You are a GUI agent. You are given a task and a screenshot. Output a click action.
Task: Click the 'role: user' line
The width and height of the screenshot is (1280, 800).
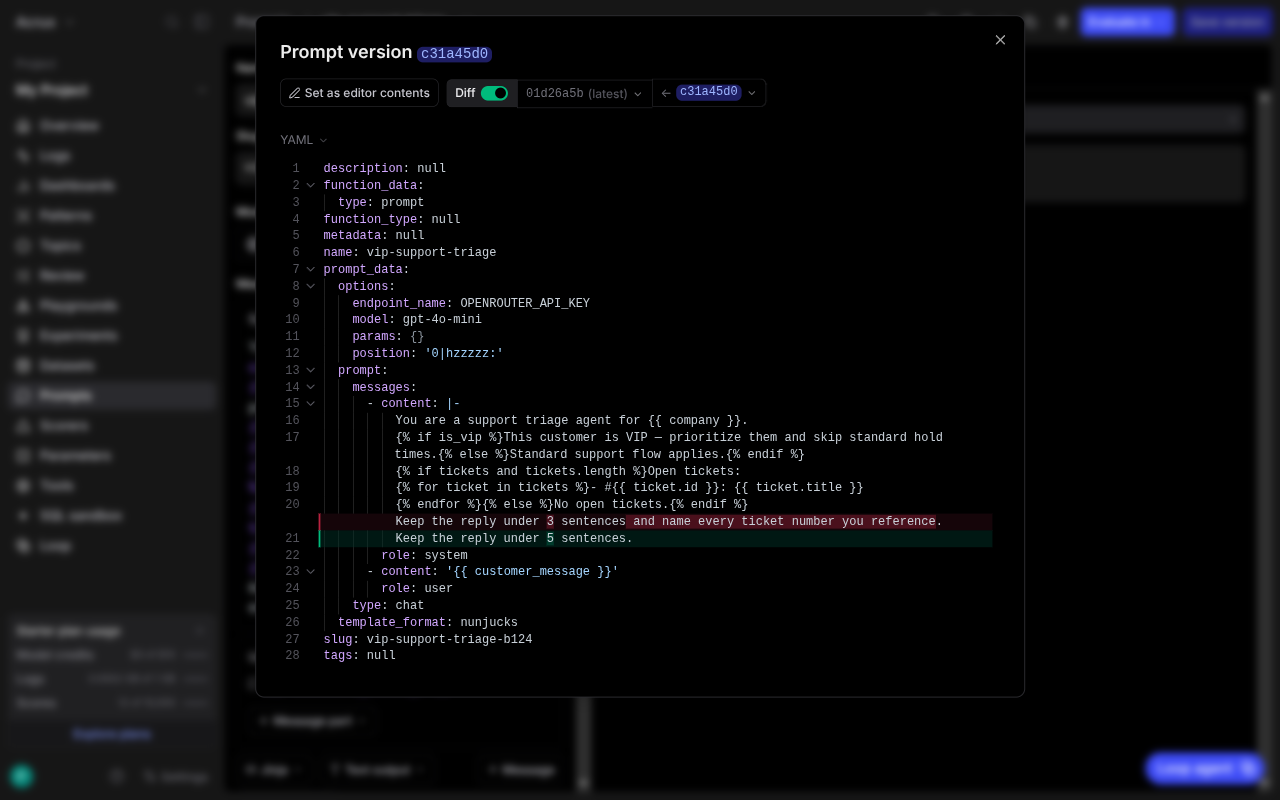click(417, 589)
